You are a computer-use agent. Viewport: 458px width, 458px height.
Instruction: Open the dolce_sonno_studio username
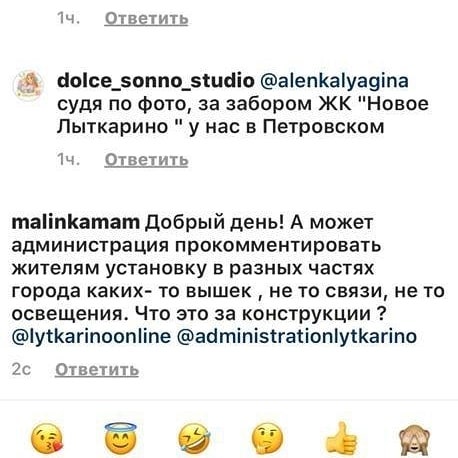point(156,81)
